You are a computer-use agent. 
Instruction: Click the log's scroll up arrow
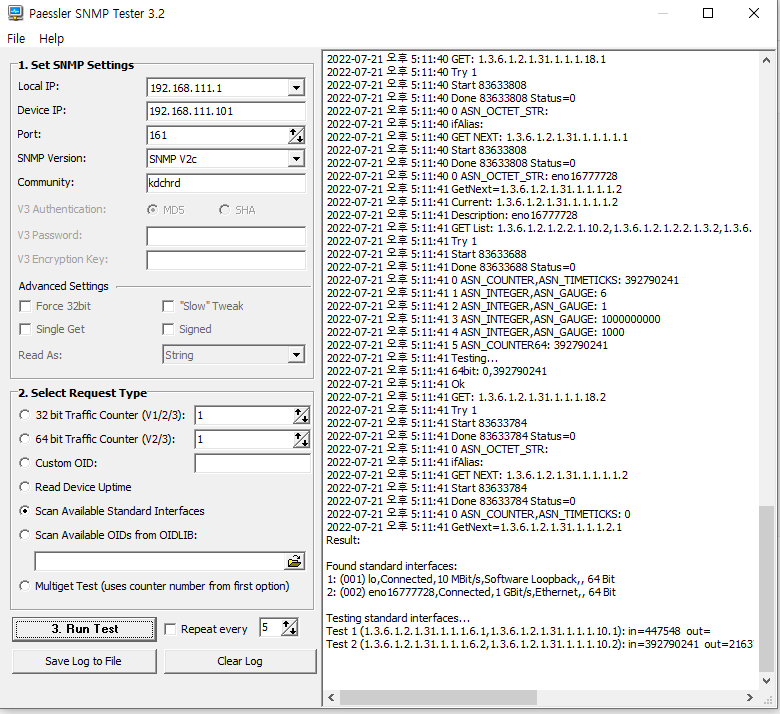[766, 60]
